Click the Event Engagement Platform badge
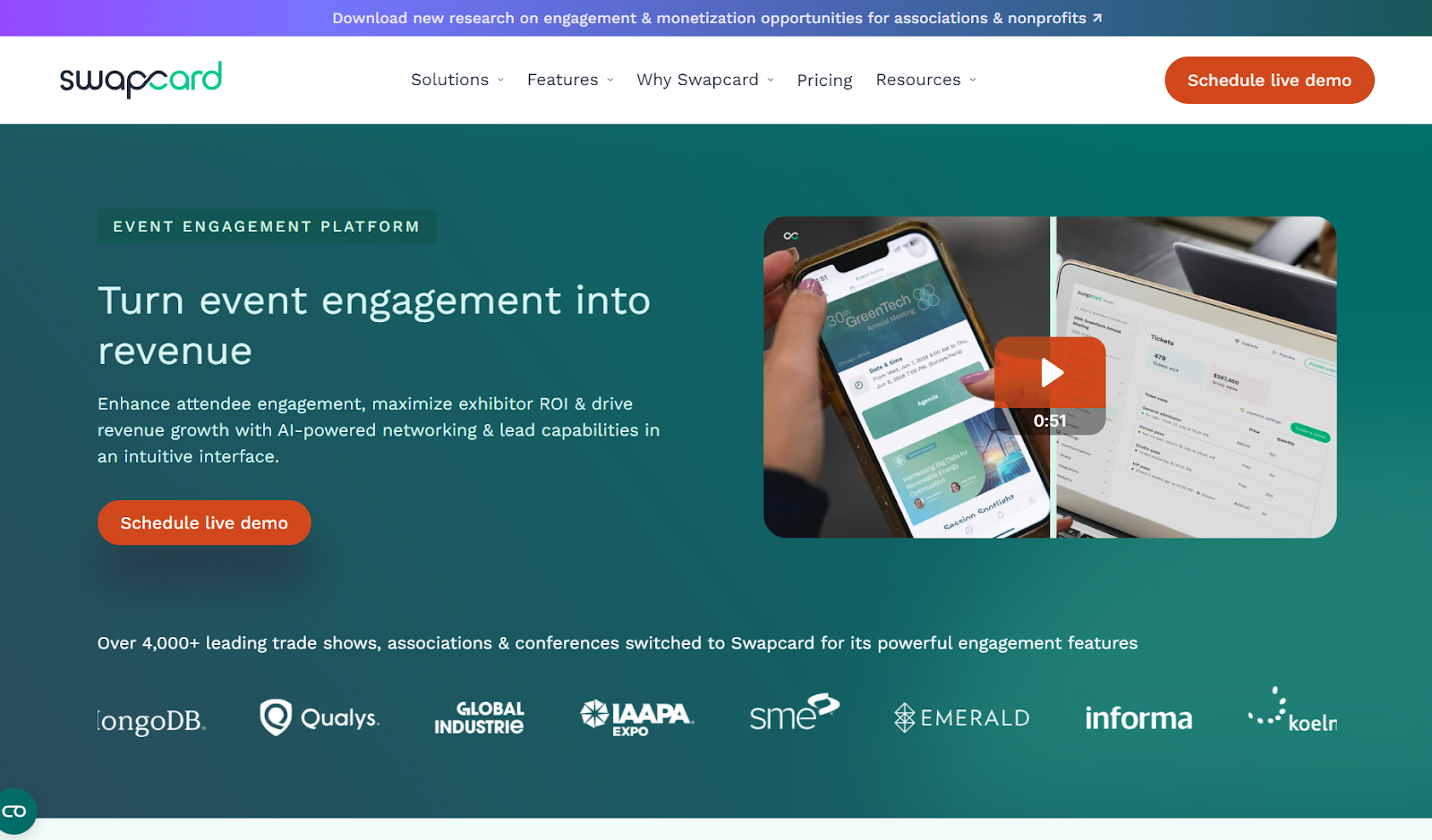Image resolution: width=1432 pixels, height=840 pixels. (267, 226)
